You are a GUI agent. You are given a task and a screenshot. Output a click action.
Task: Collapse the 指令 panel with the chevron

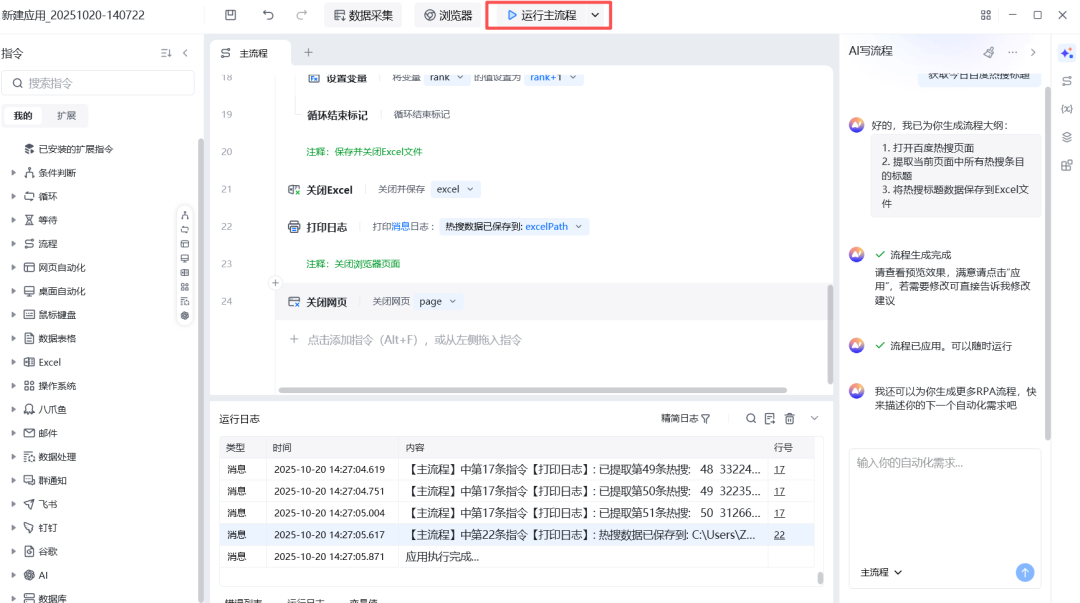pos(185,53)
